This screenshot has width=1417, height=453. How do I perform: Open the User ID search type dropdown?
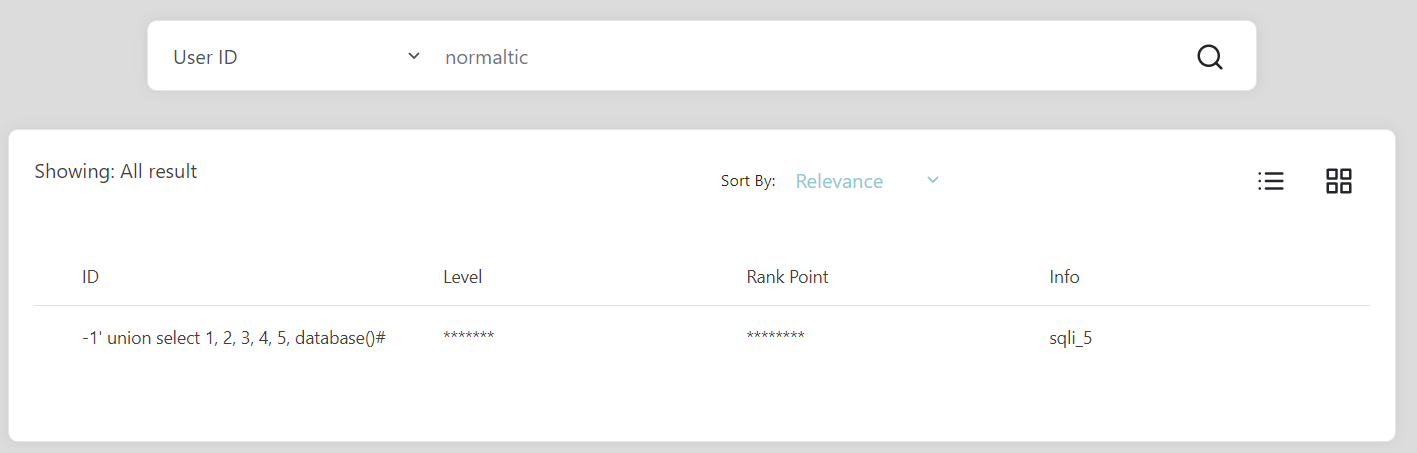(297, 57)
